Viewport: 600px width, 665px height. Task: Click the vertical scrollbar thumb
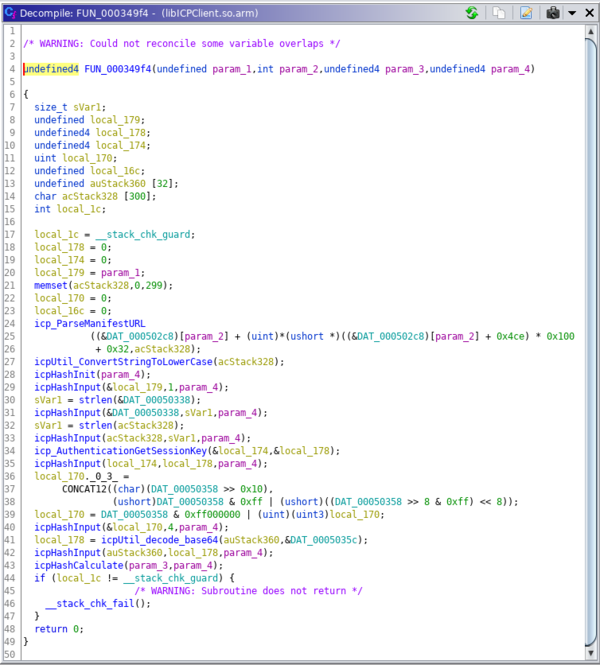click(x=591, y=342)
